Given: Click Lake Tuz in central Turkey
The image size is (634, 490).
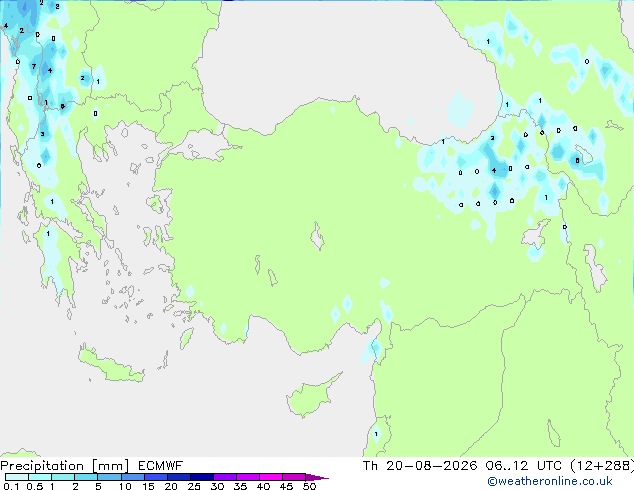Looking at the screenshot, I should 317,237.
